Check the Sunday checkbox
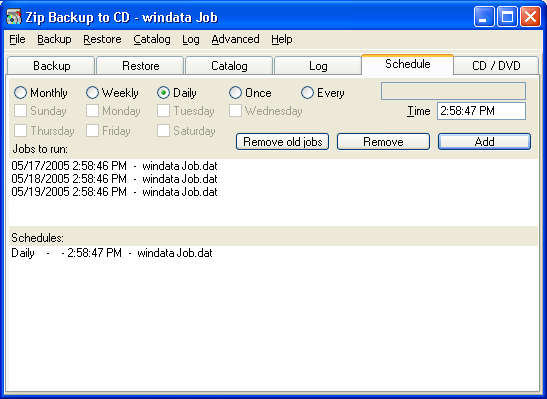This screenshot has width=547, height=399. click(40, 111)
